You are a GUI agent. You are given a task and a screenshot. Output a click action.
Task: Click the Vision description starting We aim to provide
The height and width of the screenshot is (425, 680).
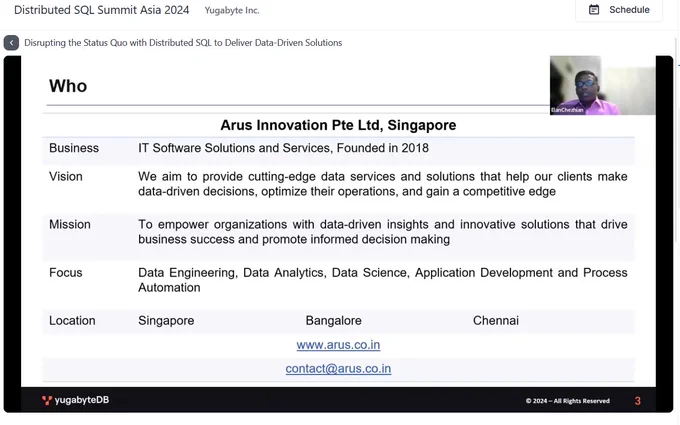382,184
